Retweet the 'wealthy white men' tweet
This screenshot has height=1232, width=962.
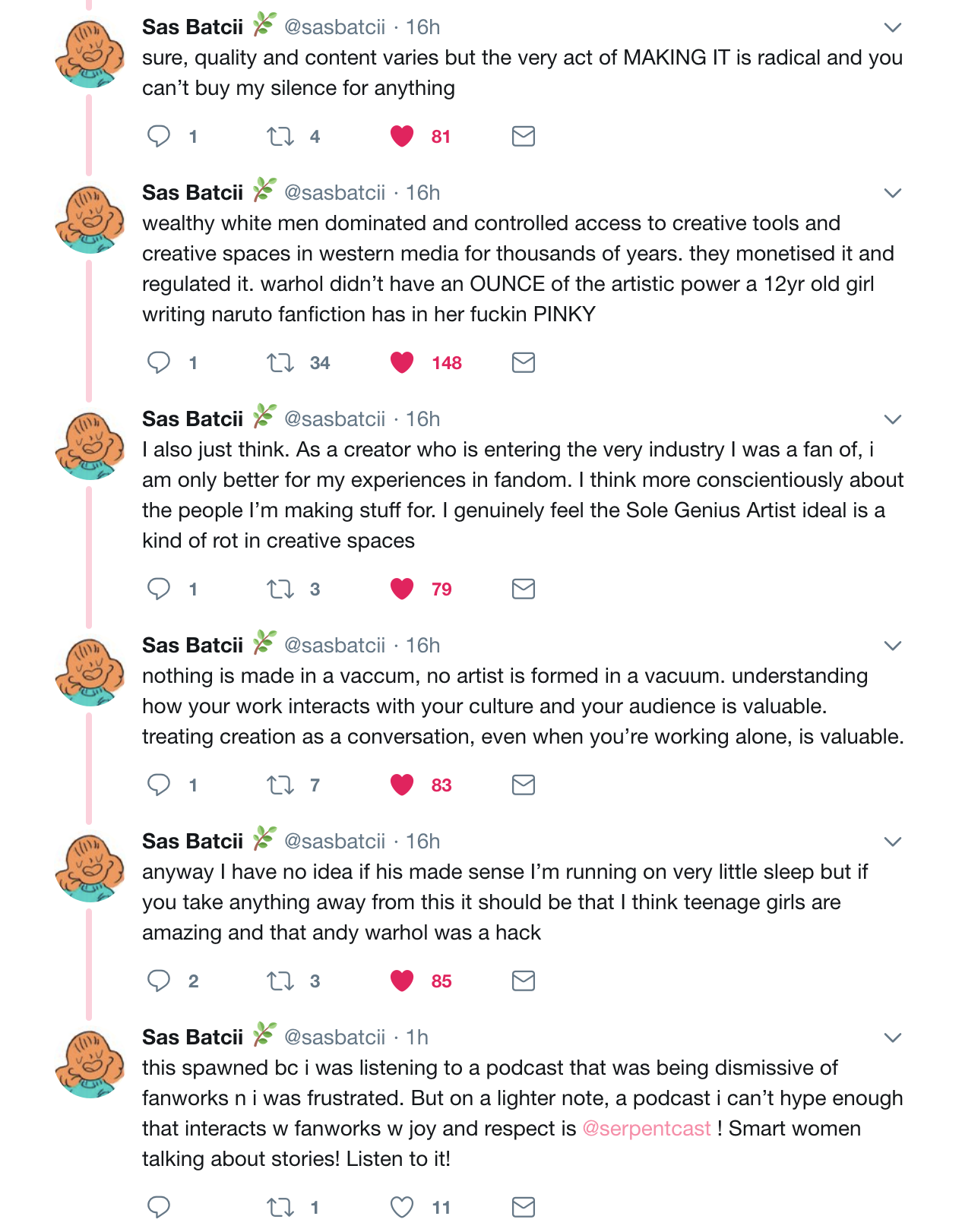pos(280,363)
